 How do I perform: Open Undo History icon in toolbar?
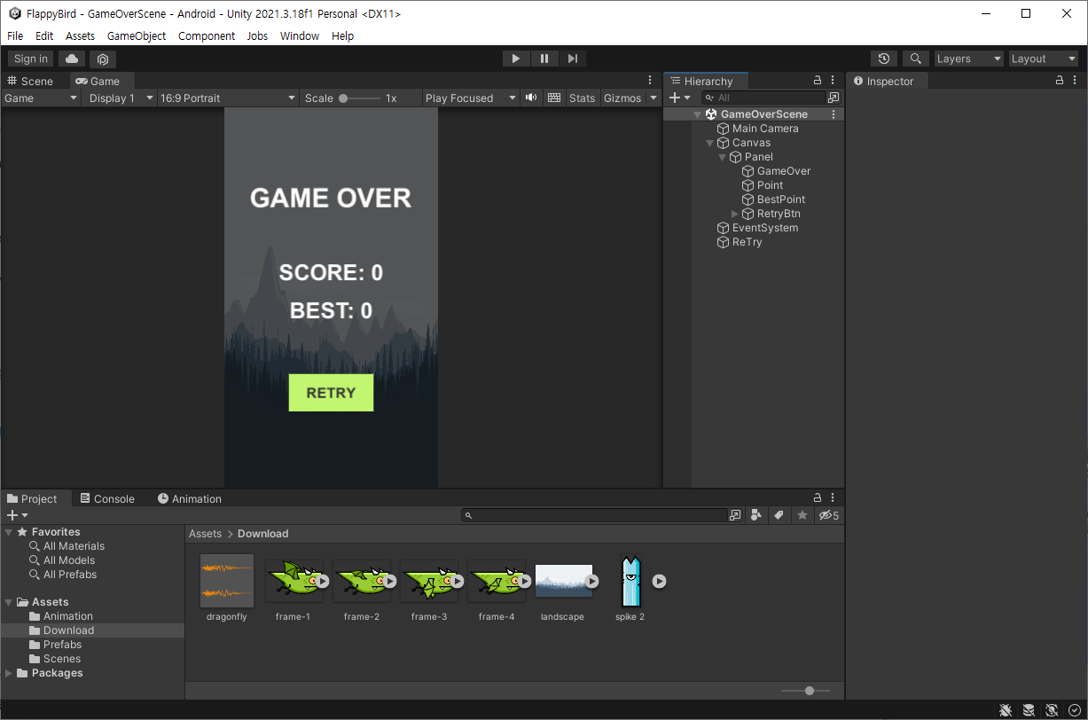[x=883, y=59]
